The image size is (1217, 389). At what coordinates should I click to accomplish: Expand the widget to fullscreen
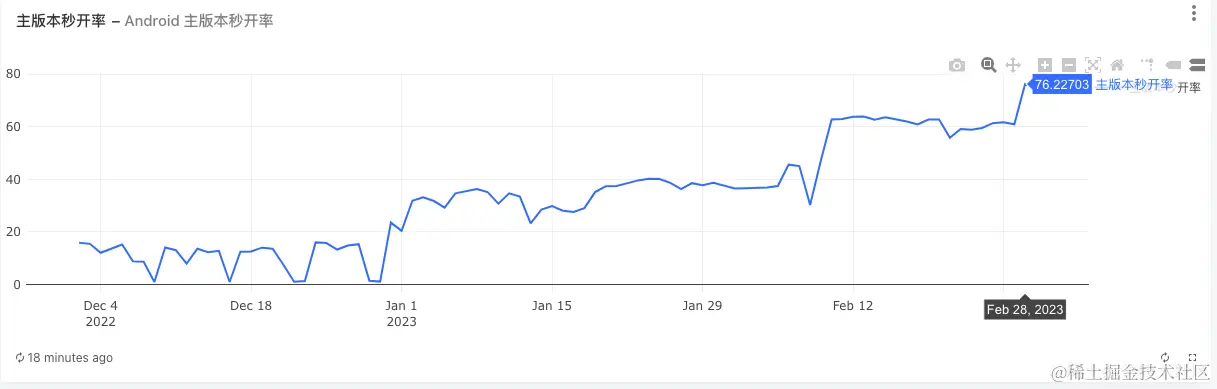click(1192, 357)
